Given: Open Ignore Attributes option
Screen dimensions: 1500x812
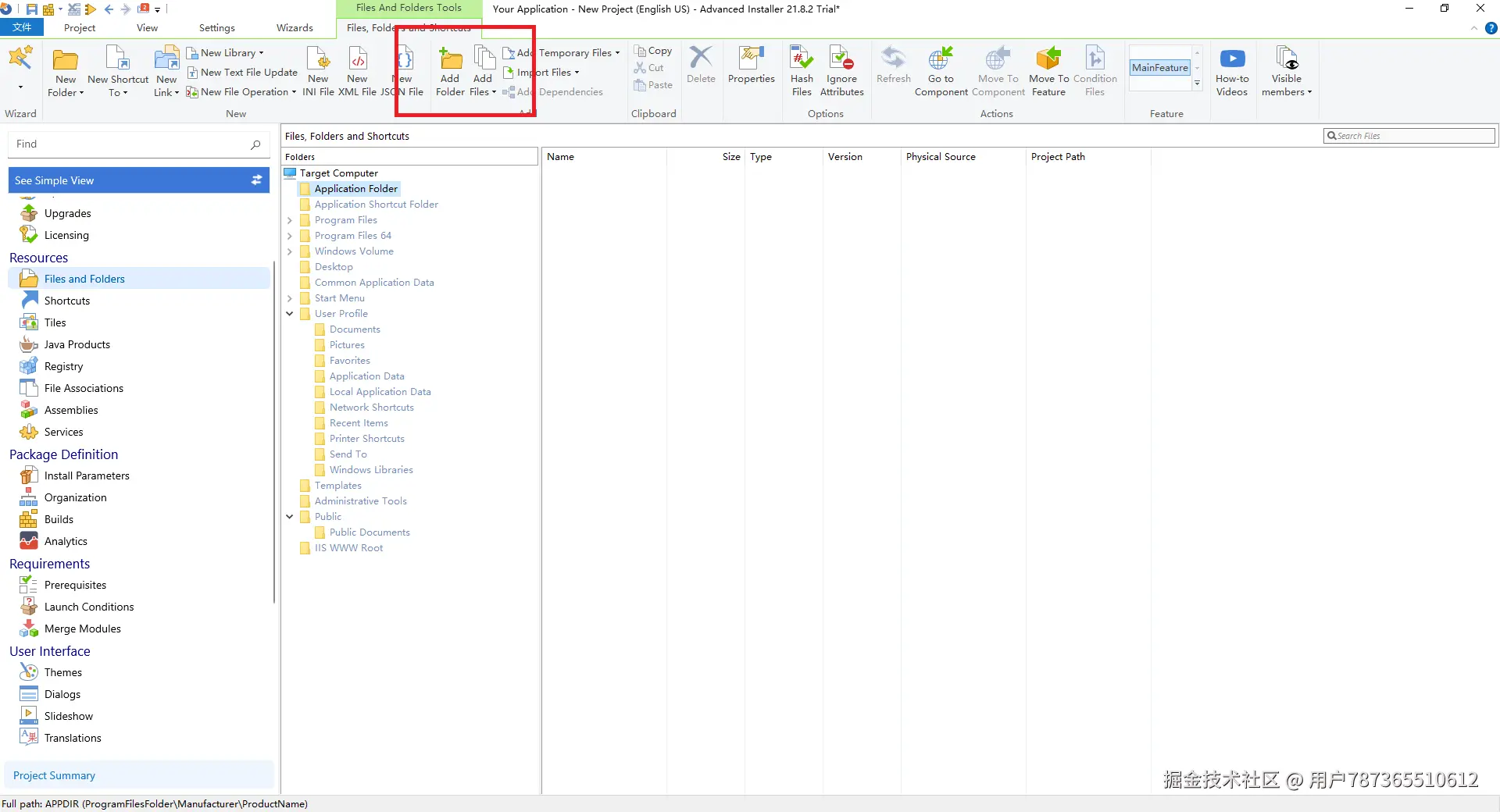Looking at the screenshot, I should [841, 71].
